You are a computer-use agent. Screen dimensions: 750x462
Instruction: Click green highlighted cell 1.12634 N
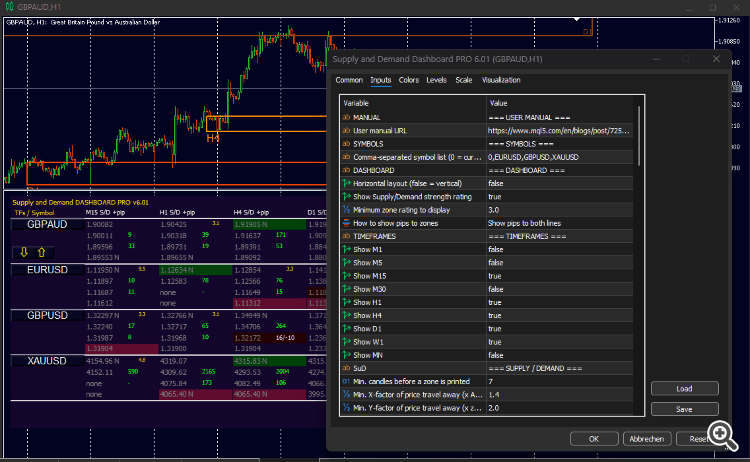pos(195,270)
